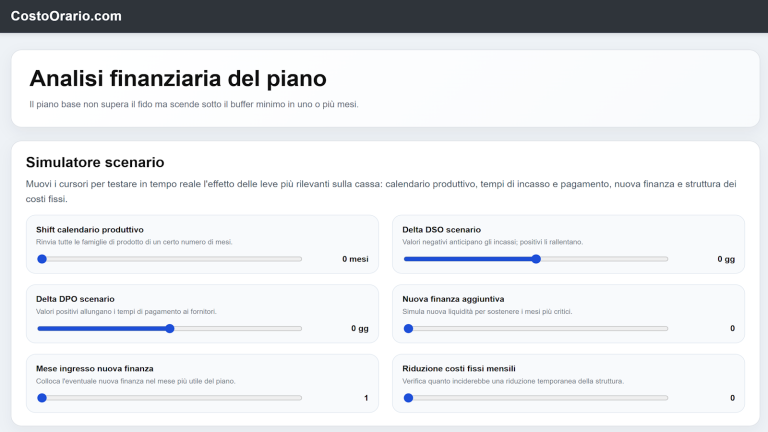The width and height of the screenshot is (768, 432).
Task: Click the Nuova finanza aggiuntiva value readout
Action: pyautogui.click(x=732, y=328)
